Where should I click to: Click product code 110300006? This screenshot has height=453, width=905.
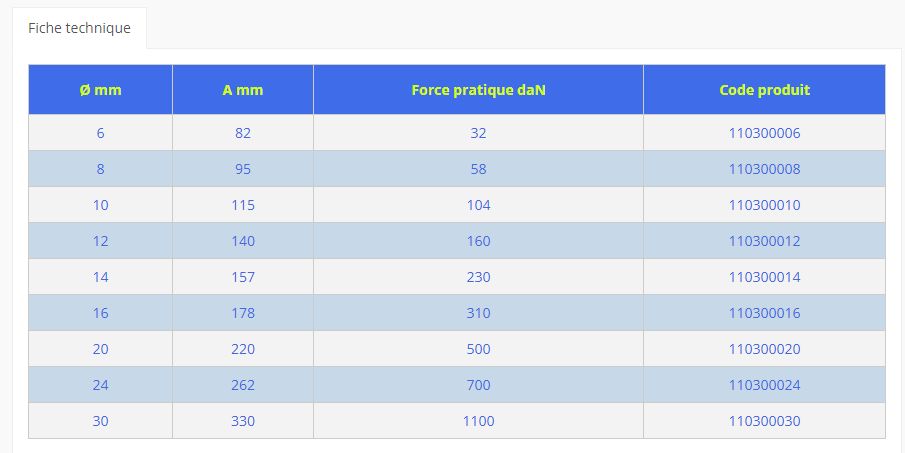(764, 133)
